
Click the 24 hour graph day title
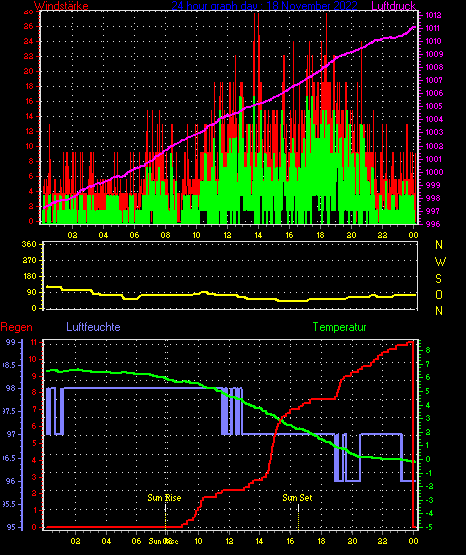pos(264,6)
